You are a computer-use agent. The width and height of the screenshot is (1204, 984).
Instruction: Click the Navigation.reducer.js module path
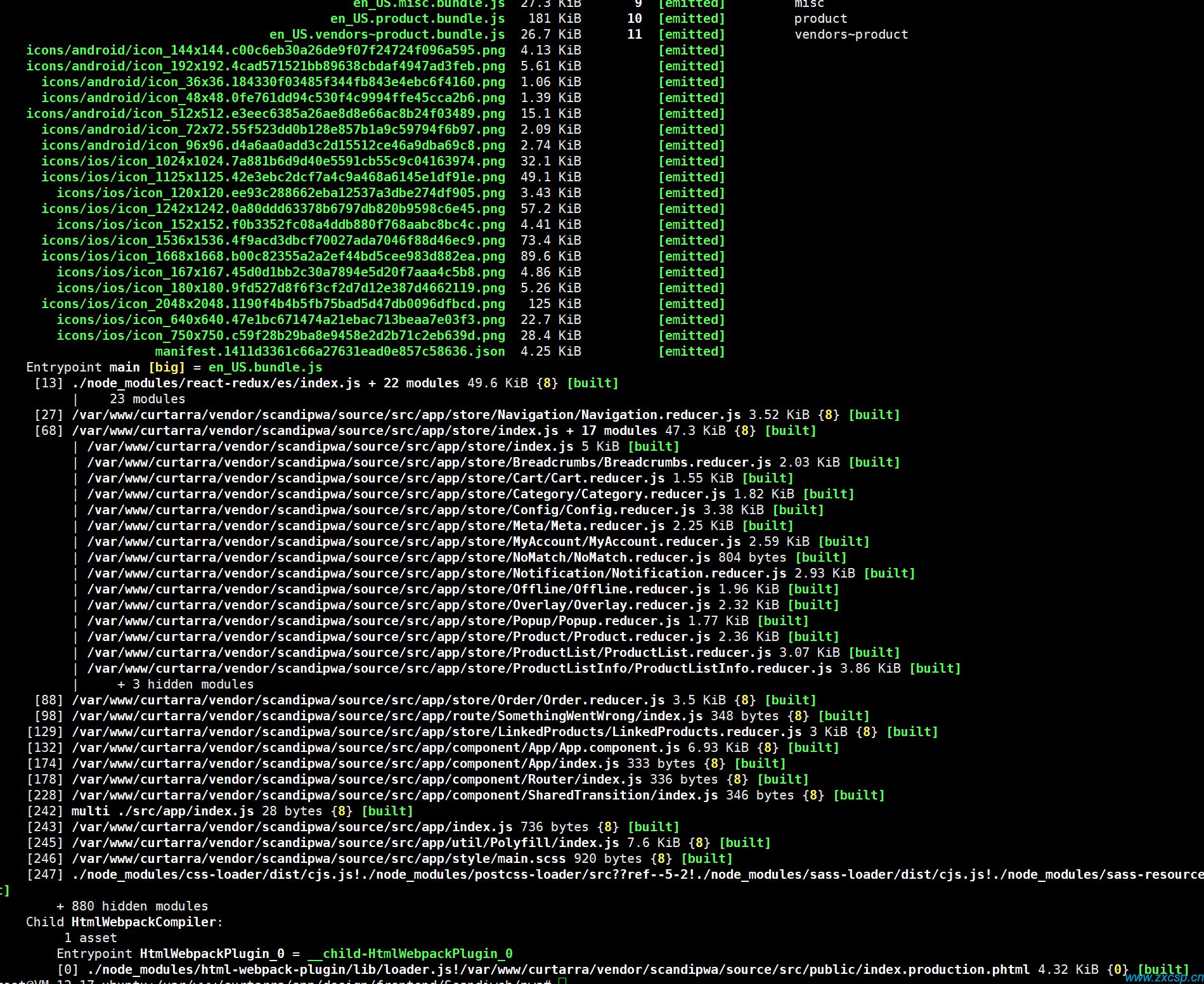(406, 415)
